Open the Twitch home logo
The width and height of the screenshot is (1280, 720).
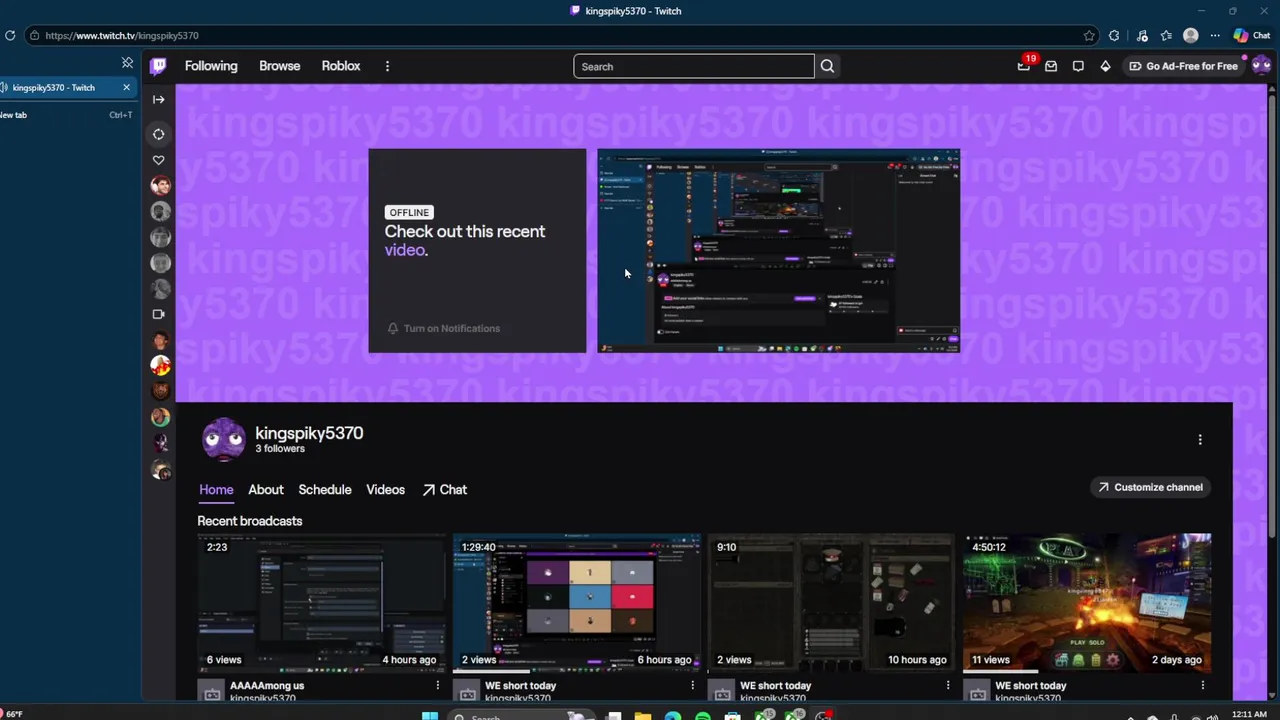[158, 66]
